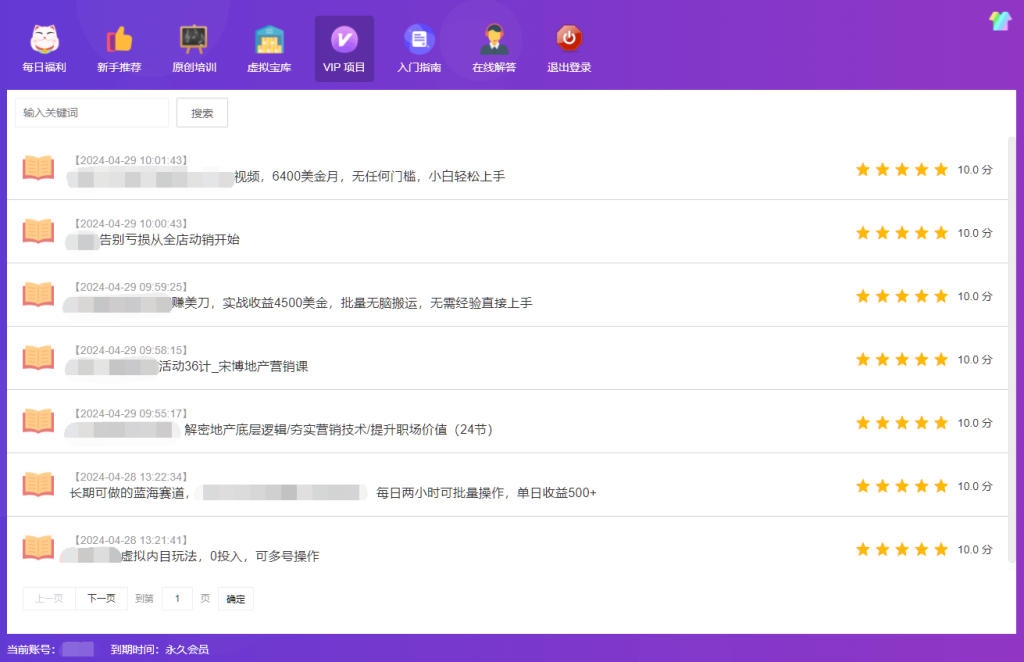Click timestamp 2024-04-29 09:55:17
The image size is (1024, 662).
tap(131, 413)
